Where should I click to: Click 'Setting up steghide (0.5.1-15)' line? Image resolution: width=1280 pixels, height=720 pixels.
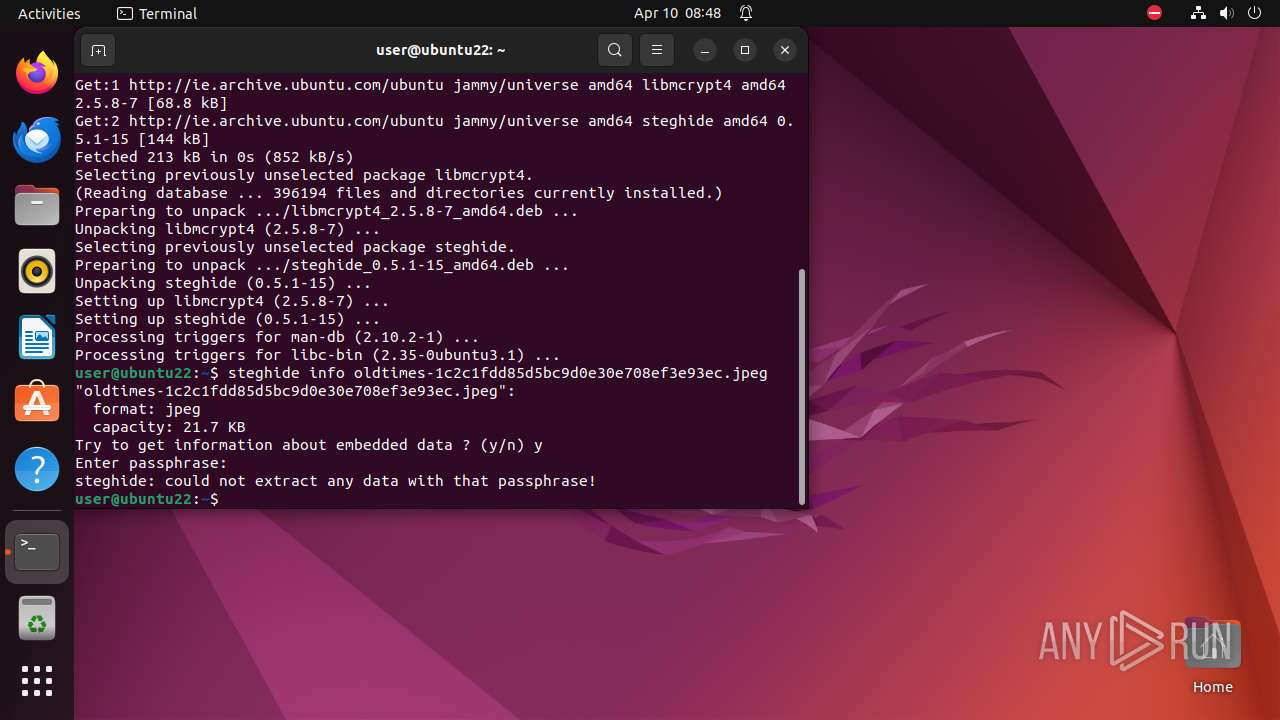click(227, 319)
